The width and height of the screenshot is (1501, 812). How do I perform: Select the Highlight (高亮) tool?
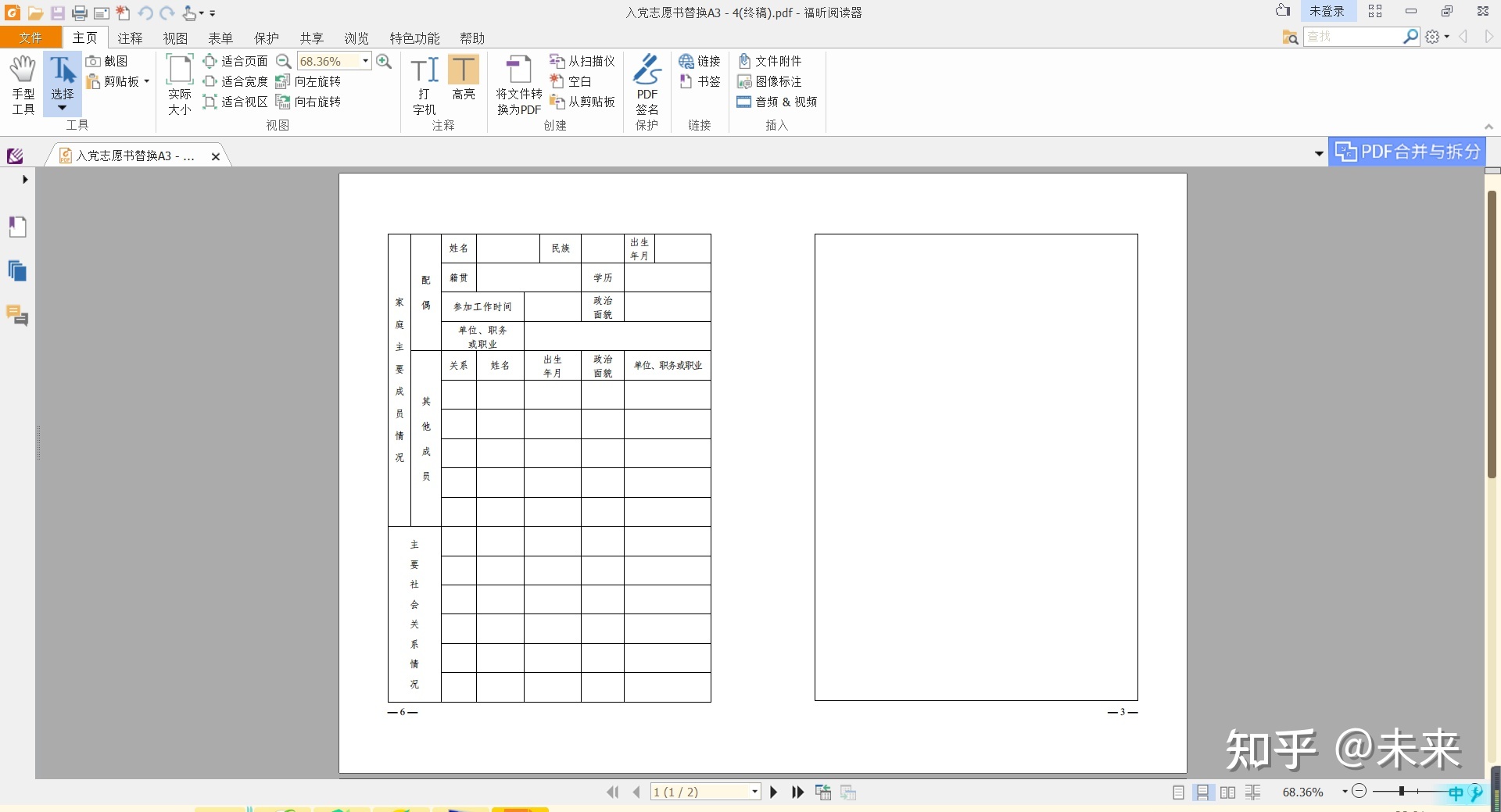[464, 78]
